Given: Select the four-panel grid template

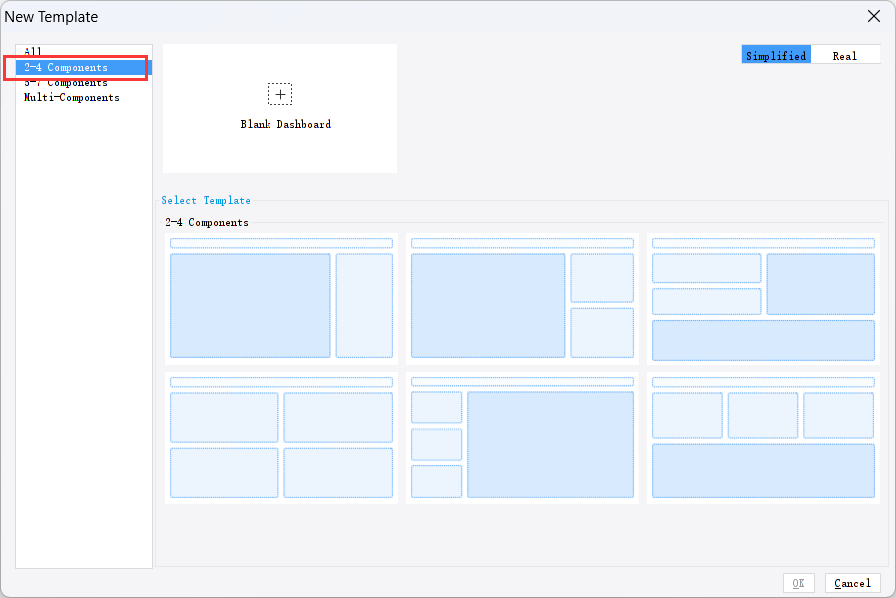Looking at the screenshot, I should [281, 440].
